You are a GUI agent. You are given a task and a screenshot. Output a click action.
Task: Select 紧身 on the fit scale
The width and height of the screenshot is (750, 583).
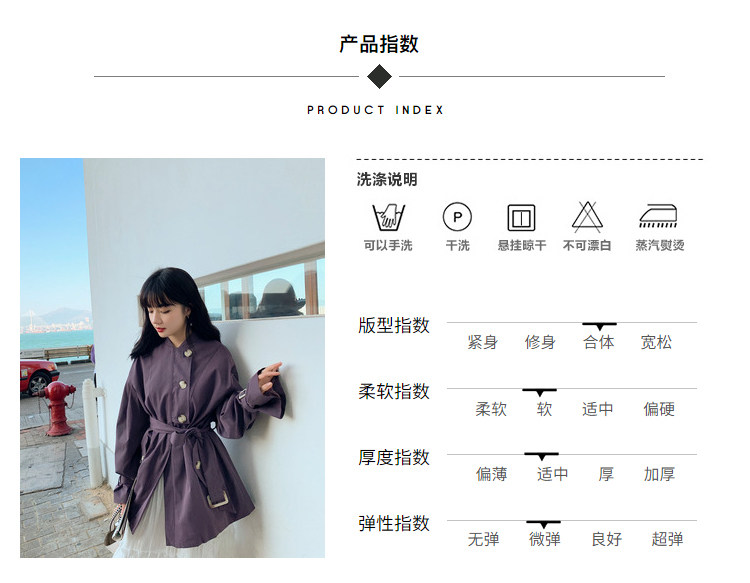pos(483,342)
